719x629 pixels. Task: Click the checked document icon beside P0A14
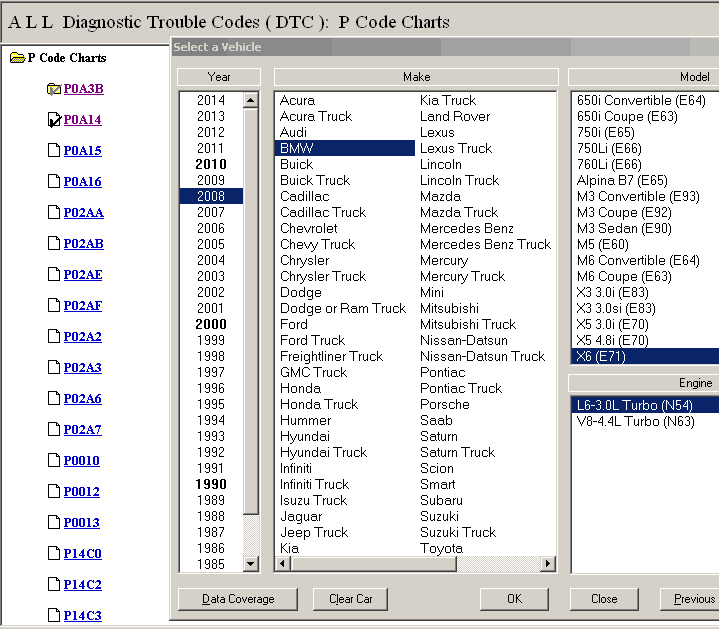coord(54,120)
